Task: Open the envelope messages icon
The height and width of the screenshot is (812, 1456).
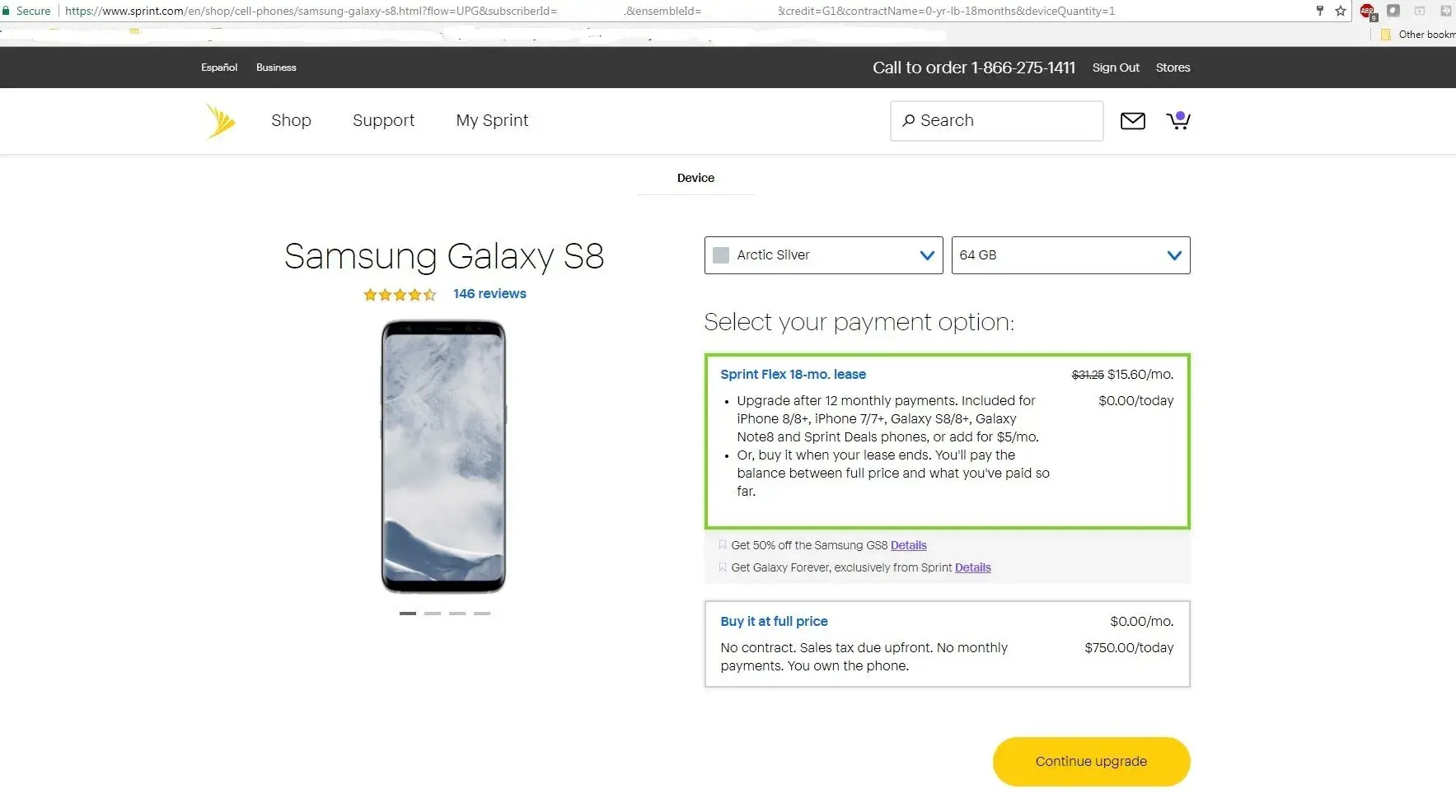Action: point(1133,121)
